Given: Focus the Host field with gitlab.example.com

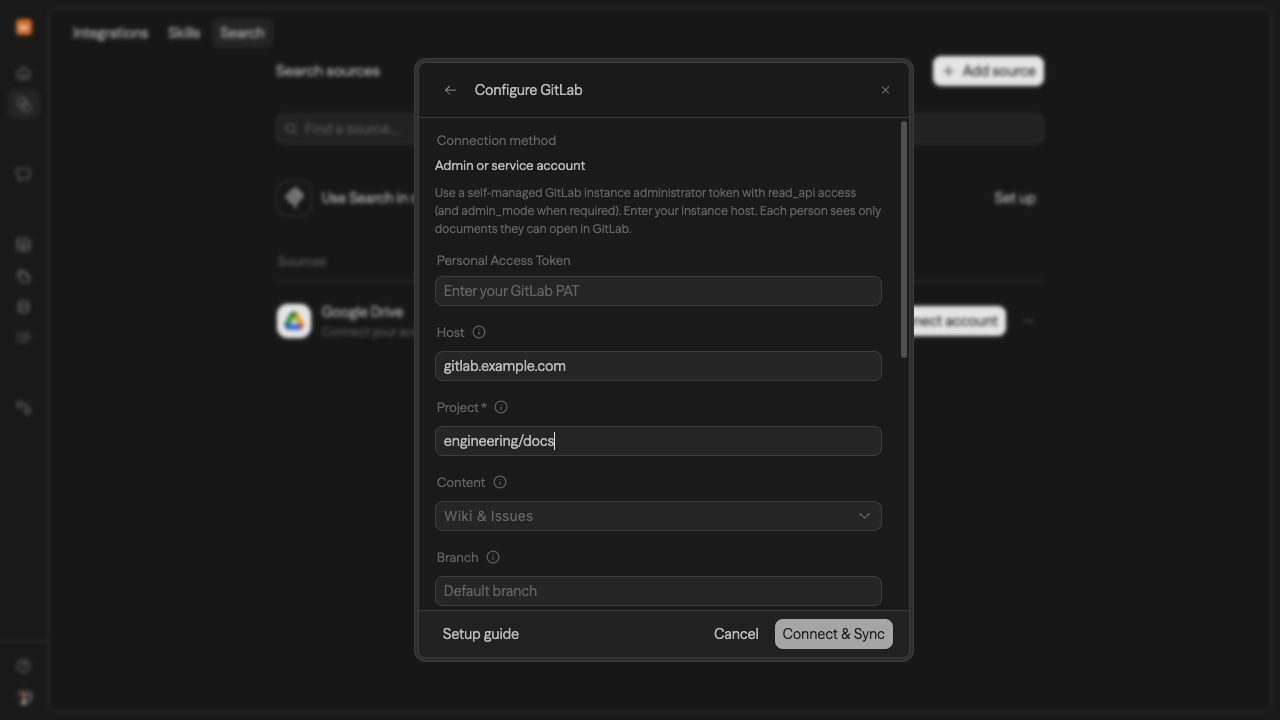Looking at the screenshot, I should tap(658, 366).
